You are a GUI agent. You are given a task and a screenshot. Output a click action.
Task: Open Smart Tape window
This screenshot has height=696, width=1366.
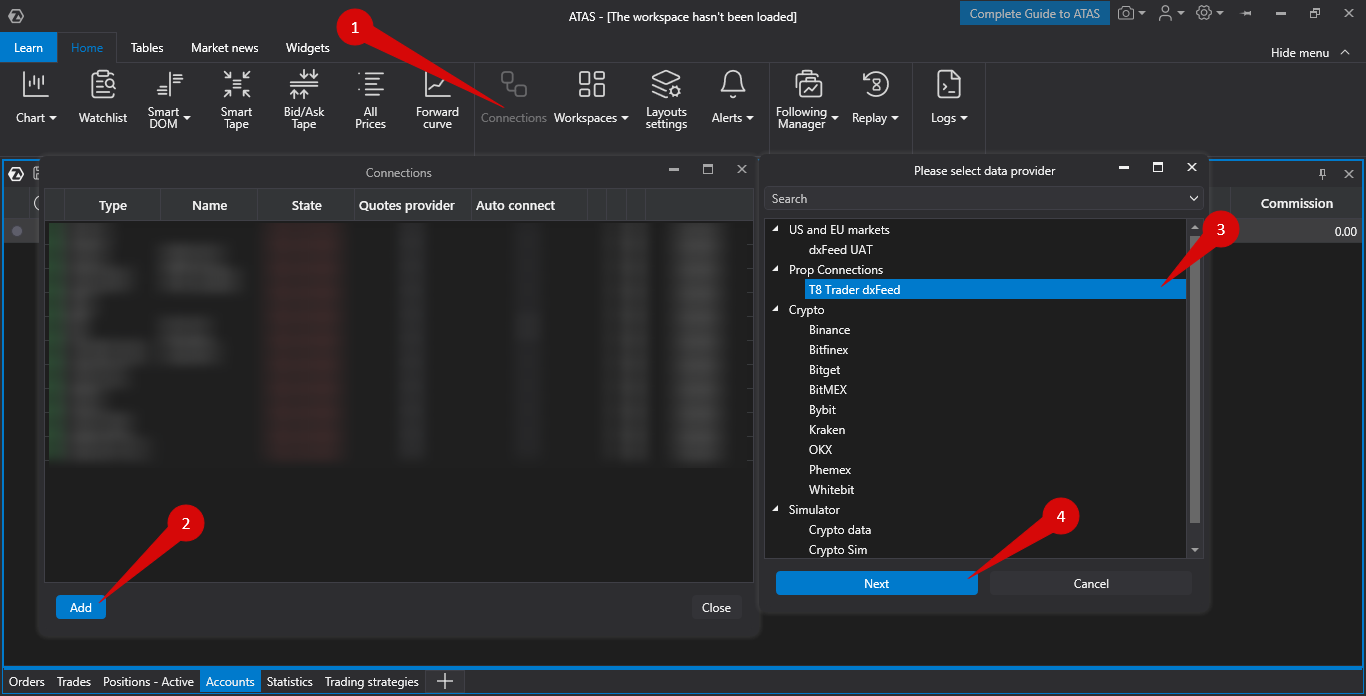[237, 100]
